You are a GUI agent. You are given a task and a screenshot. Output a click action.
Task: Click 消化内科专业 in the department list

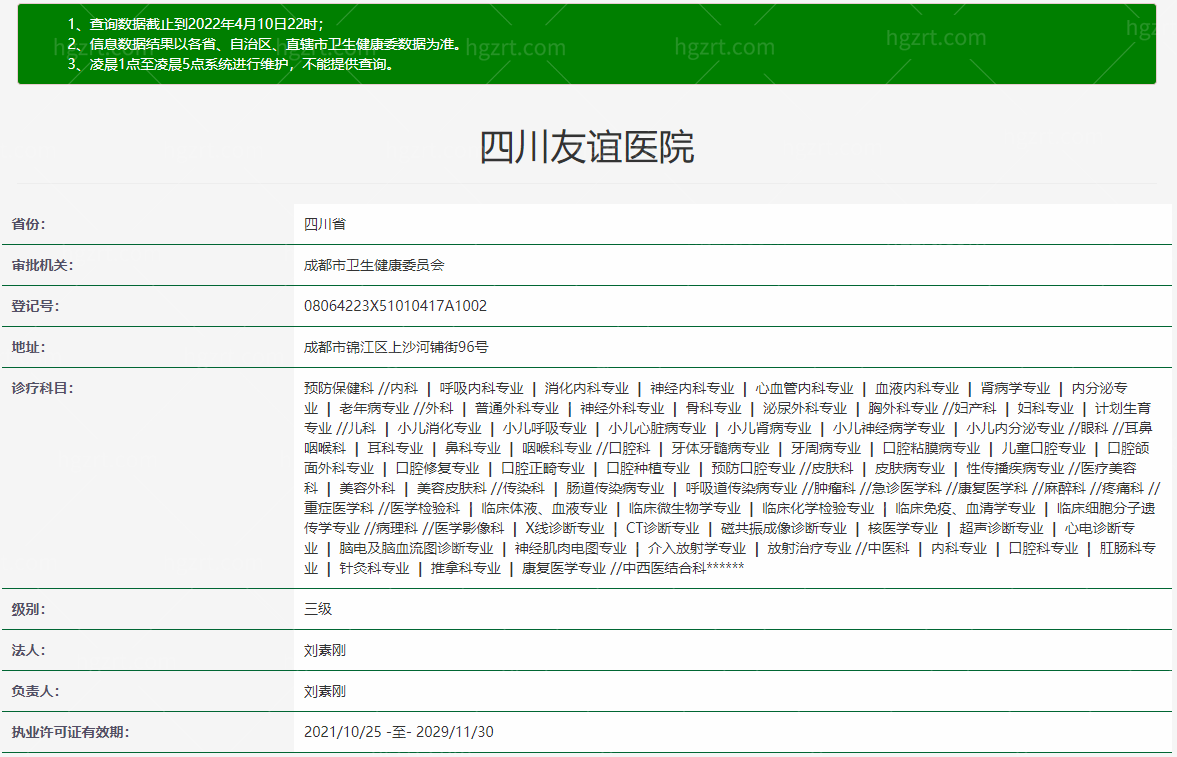(586, 388)
